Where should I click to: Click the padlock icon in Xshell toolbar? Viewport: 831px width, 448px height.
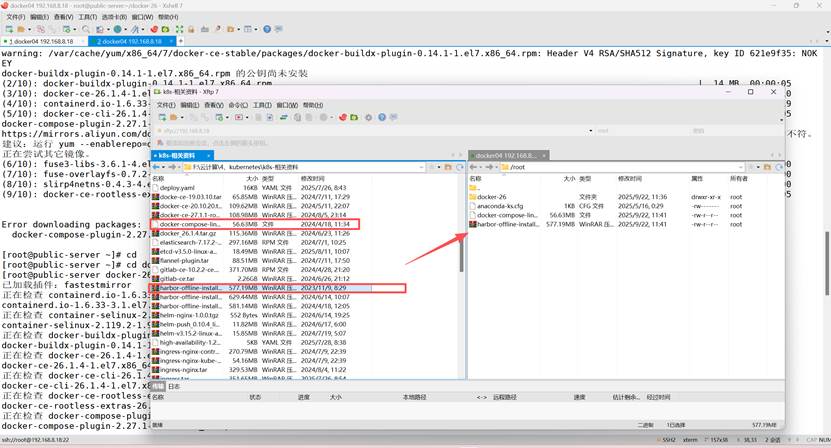tap(191, 29)
